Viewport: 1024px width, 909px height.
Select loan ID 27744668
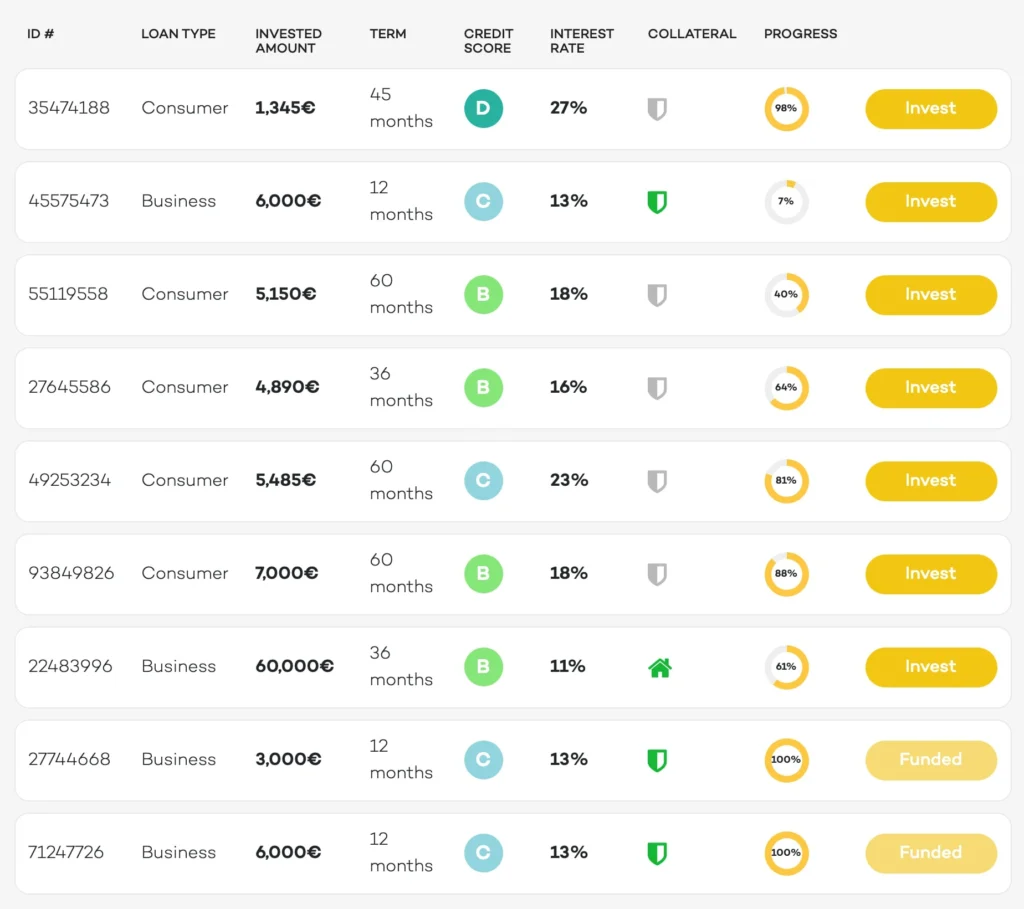tap(69, 759)
